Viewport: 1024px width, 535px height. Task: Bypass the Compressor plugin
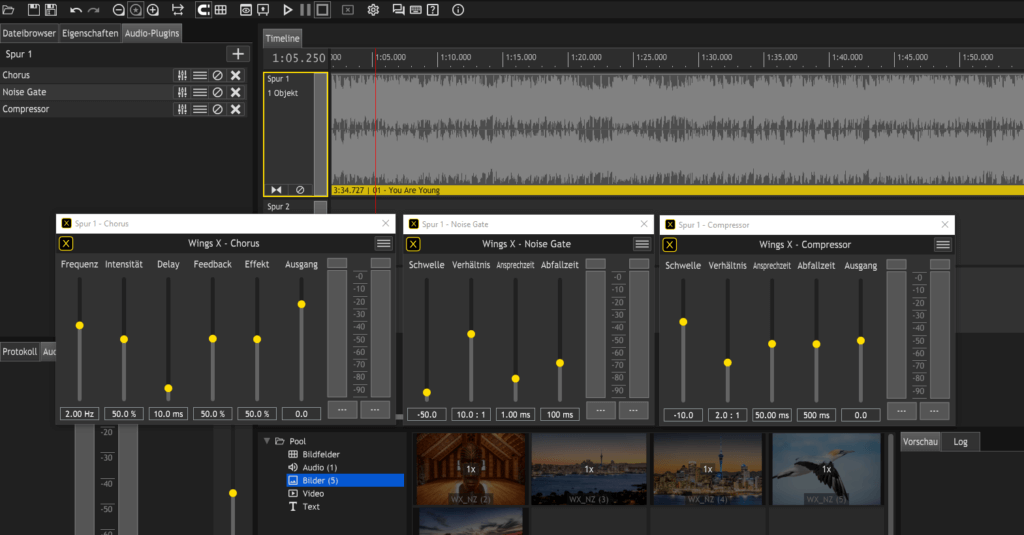point(217,109)
